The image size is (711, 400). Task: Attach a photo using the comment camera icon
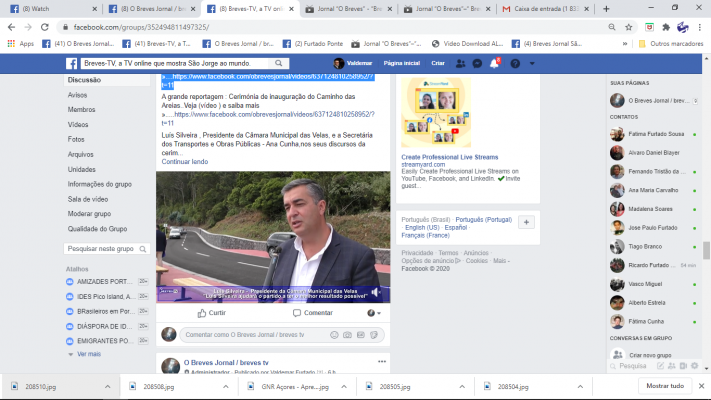pyautogui.click(x=347, y=334)
